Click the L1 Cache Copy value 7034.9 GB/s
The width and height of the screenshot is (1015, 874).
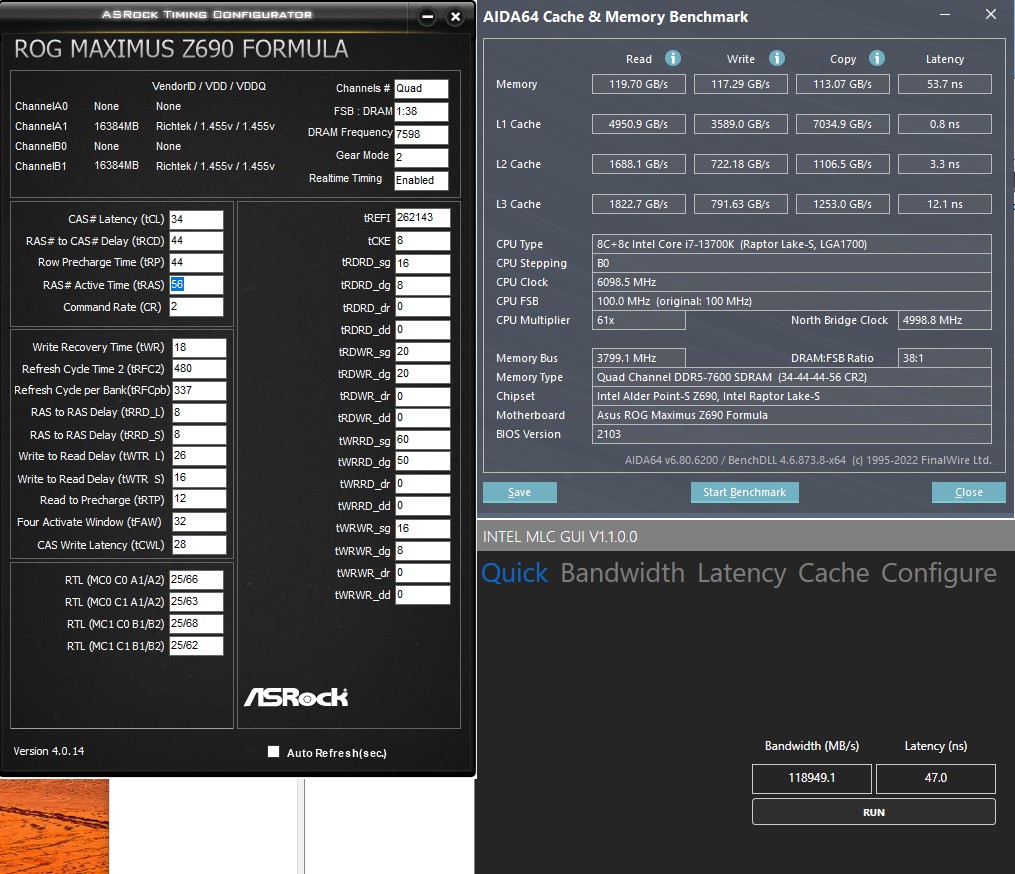842,124
